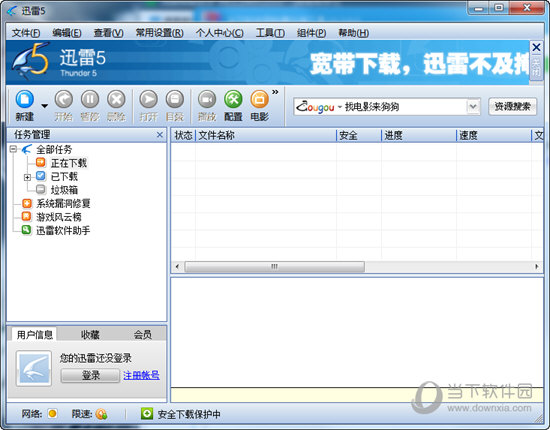Open the 查看(V) menu
The width and height of the screenshot is (550, 430).
coord(108,33)
